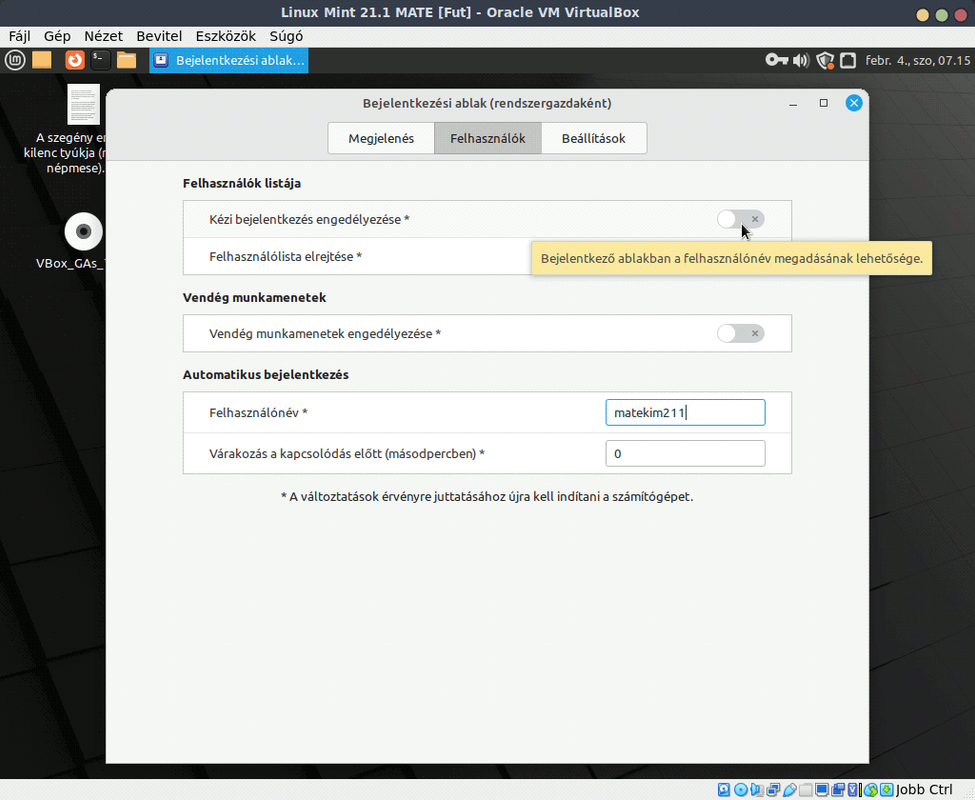
Task: Open the Bevitel menu
Action: 159,36
